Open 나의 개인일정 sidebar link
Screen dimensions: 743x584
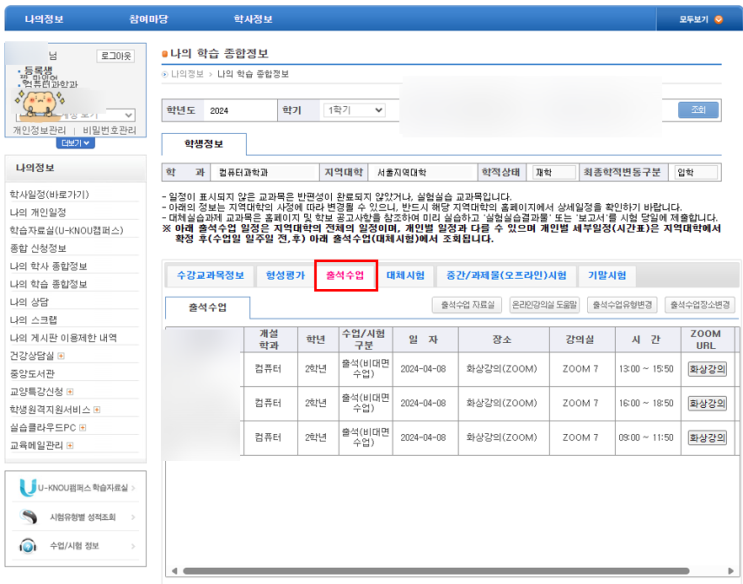tap(38, 212)
